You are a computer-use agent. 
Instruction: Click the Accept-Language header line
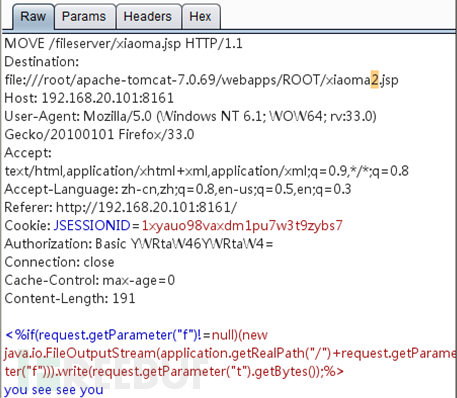point(178,189)
